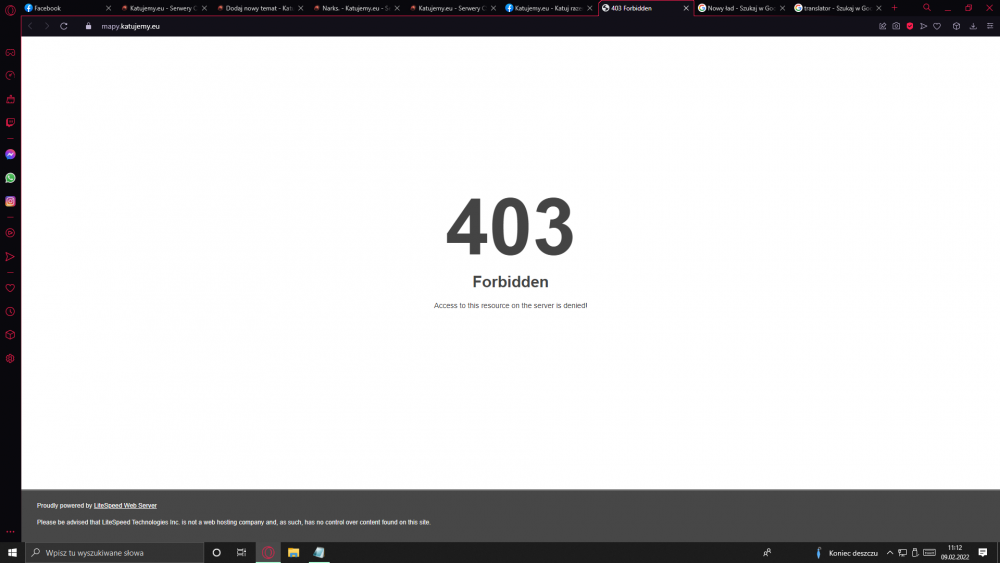Open GX Corner gamepad icon in sidebar

pyautogui.click(x=10, y=52)
